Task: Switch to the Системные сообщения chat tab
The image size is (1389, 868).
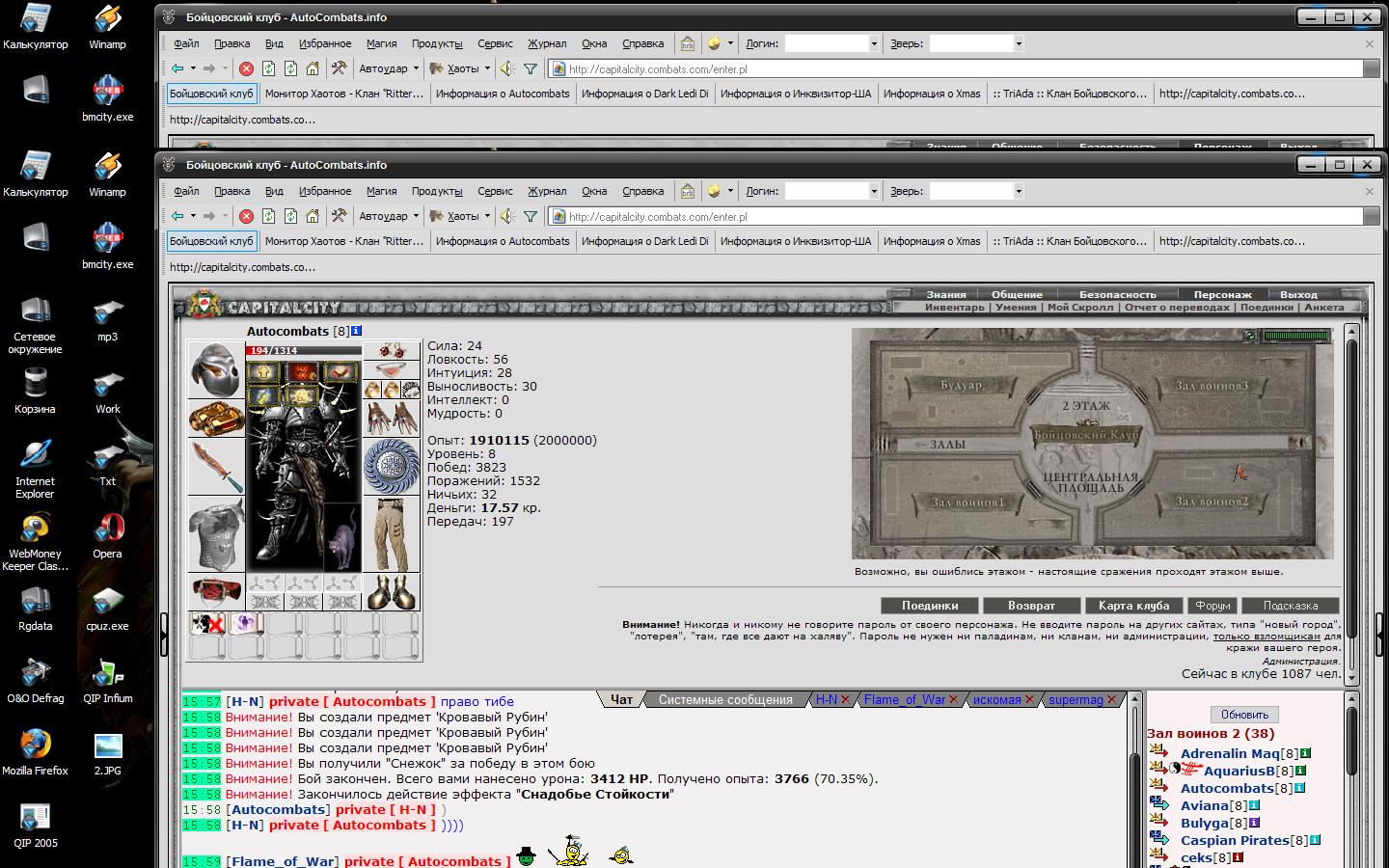Action: [725, 700]
